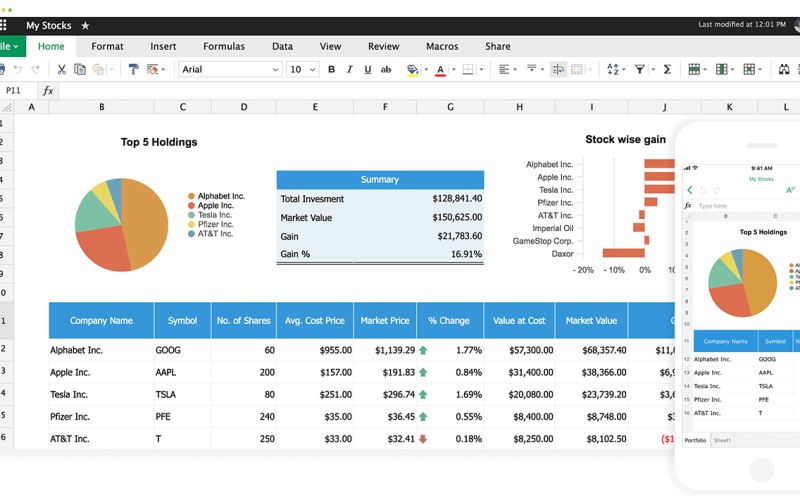Screen dimensions: 800x500
Task: Expand the font color palette arrow
Action: 454,69
